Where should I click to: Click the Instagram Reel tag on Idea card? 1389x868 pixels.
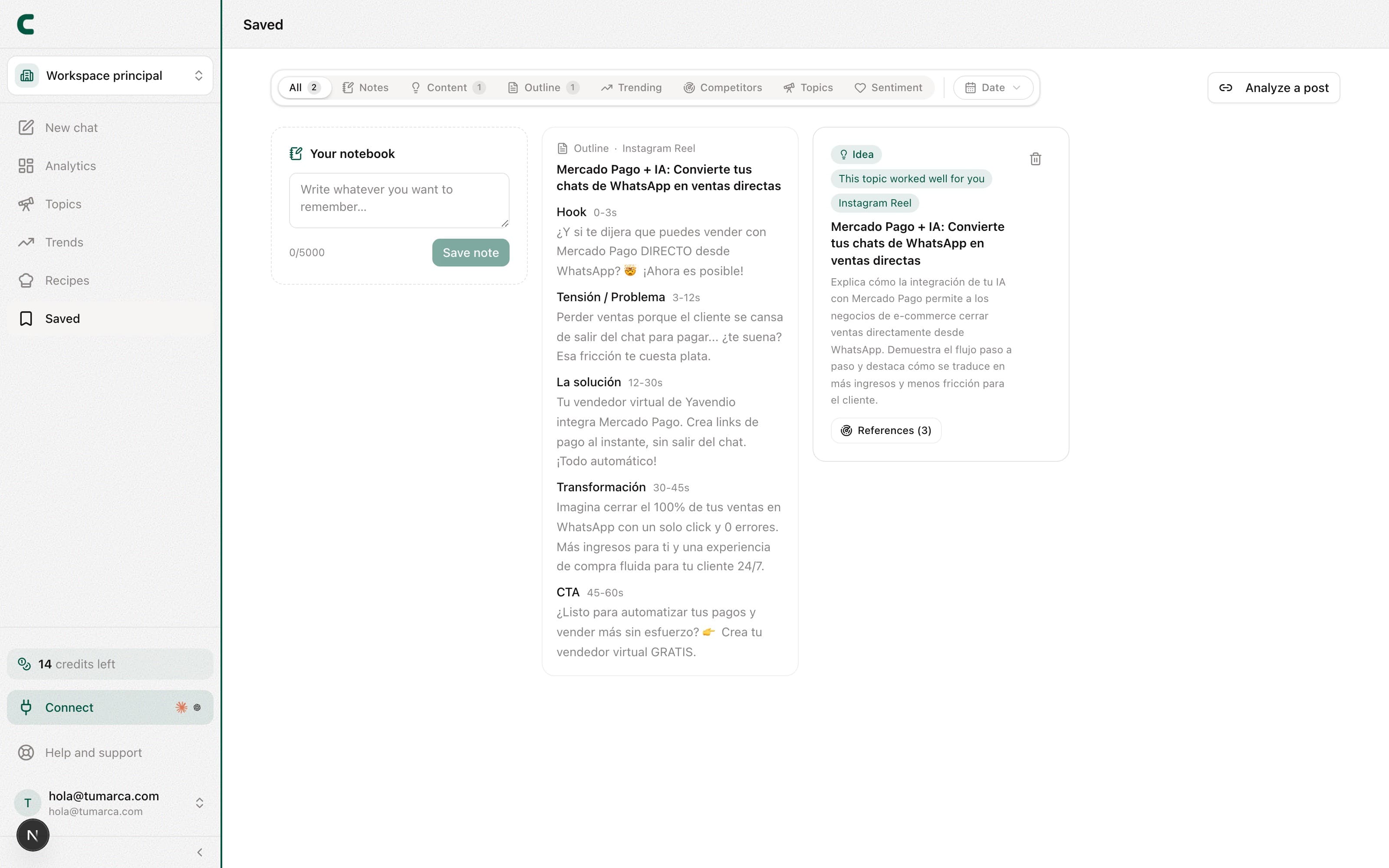pyautogui.click(x=875, y=203)
